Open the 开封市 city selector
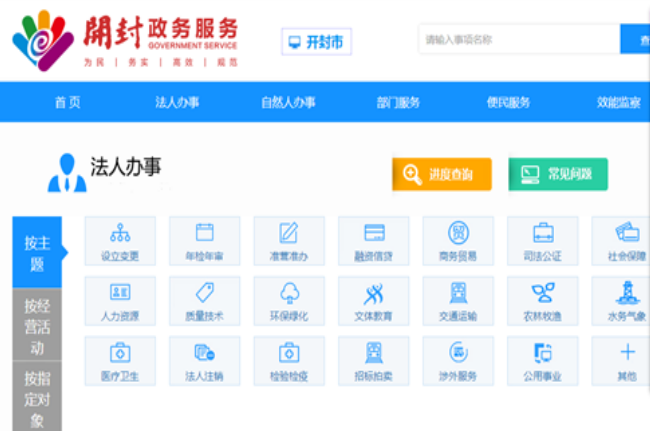This screenshot has width=650, height=439. click(316, 42)
